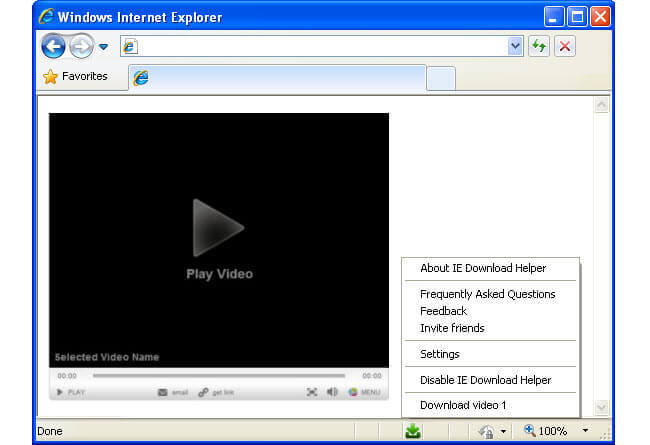
Task: Open the zoom level 100% dropdown arrow
Action: (x=586, y=431)
